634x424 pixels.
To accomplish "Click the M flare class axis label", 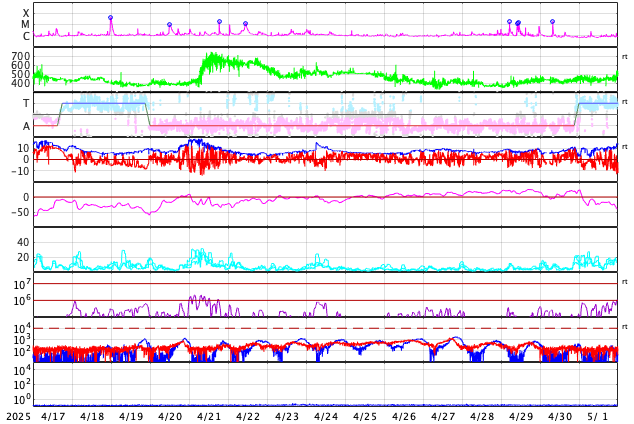I will coord(25,25).
